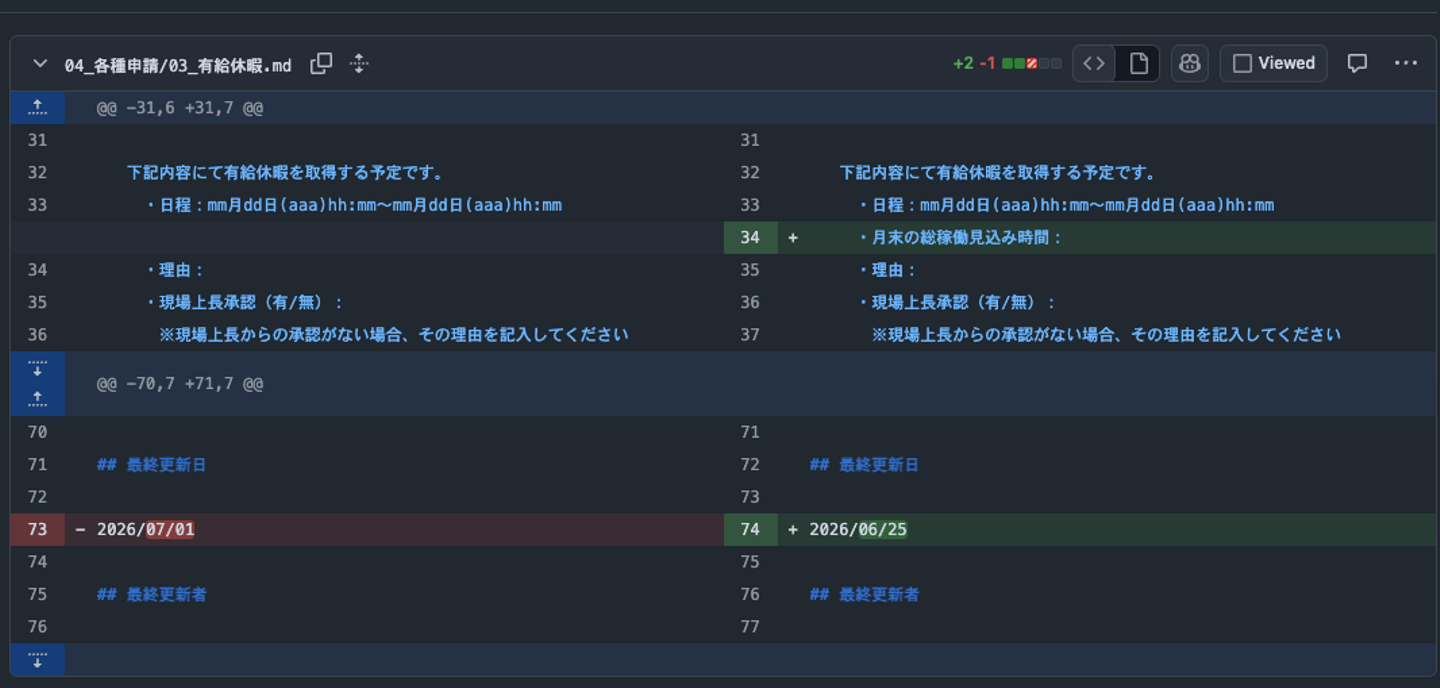Switch to the rich diff view

(1138, 64)
